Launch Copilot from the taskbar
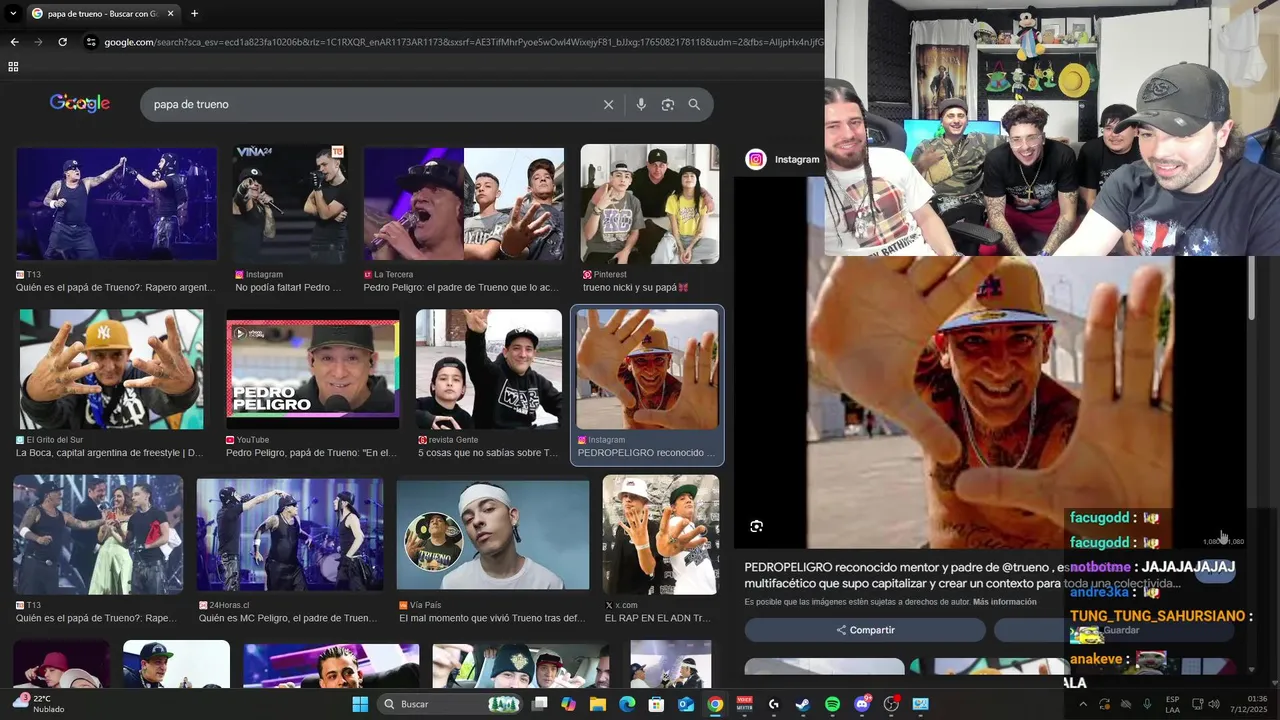This screenshot has width=1280, height=720. (x=569, y=704)
